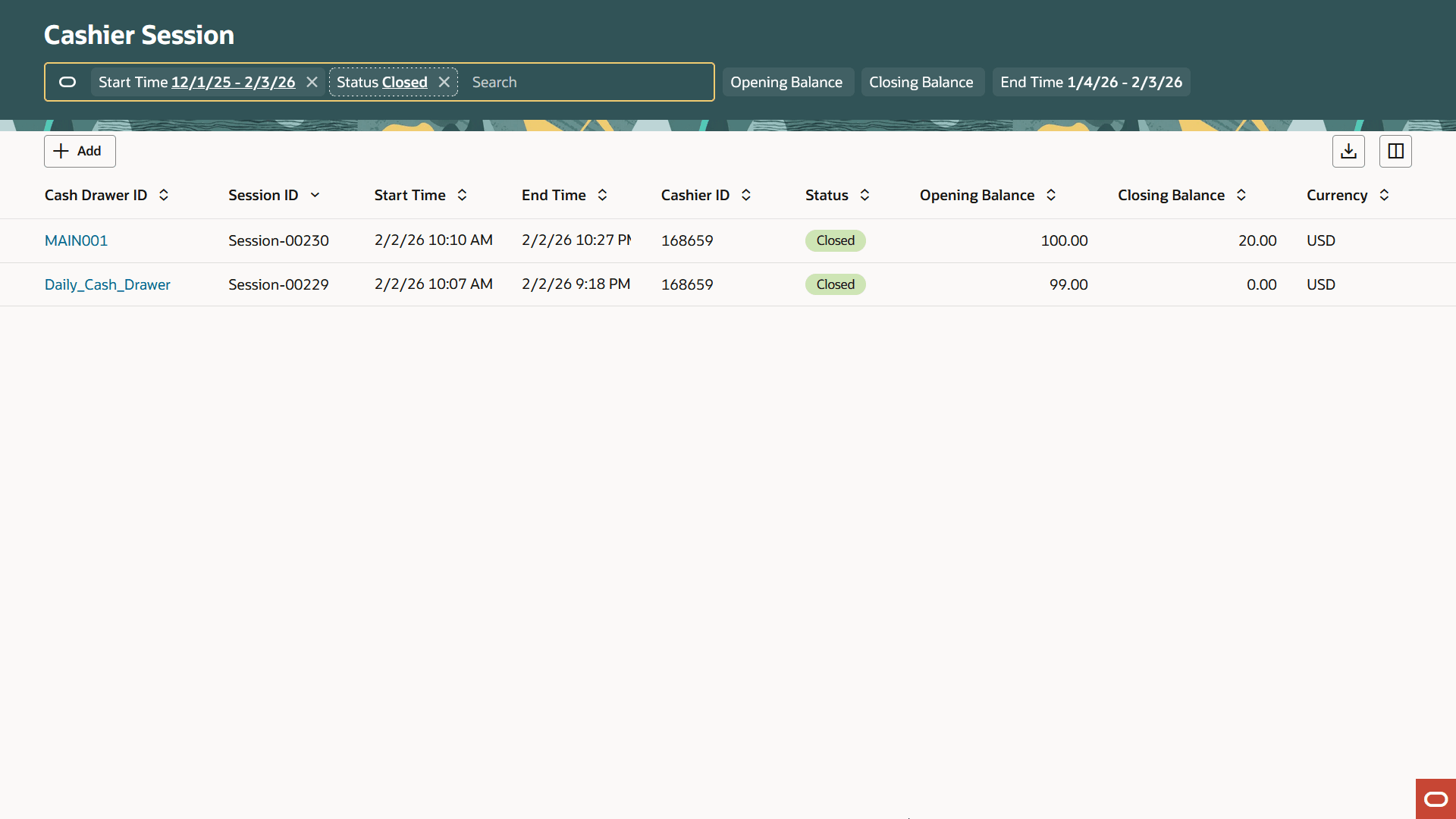The width and height of the screenshot is (1456, 819).
Task: Enable the End Time 1/4/26 - 2/3/26 filter
Action: [1090, 82]
